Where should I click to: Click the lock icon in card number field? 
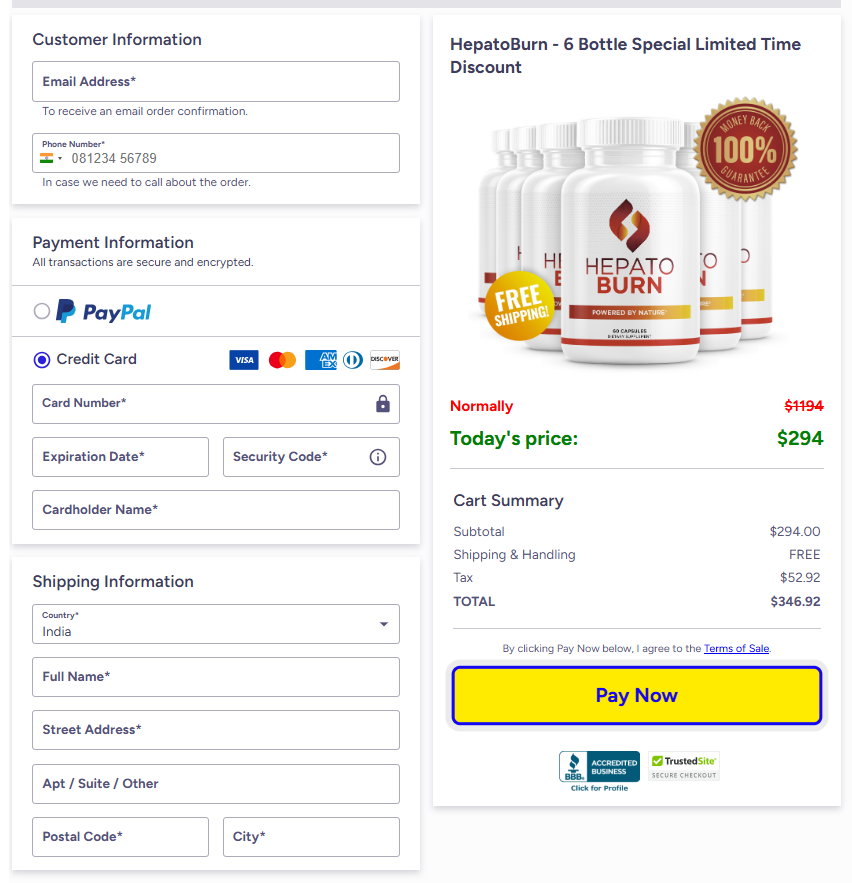(383, 404)
